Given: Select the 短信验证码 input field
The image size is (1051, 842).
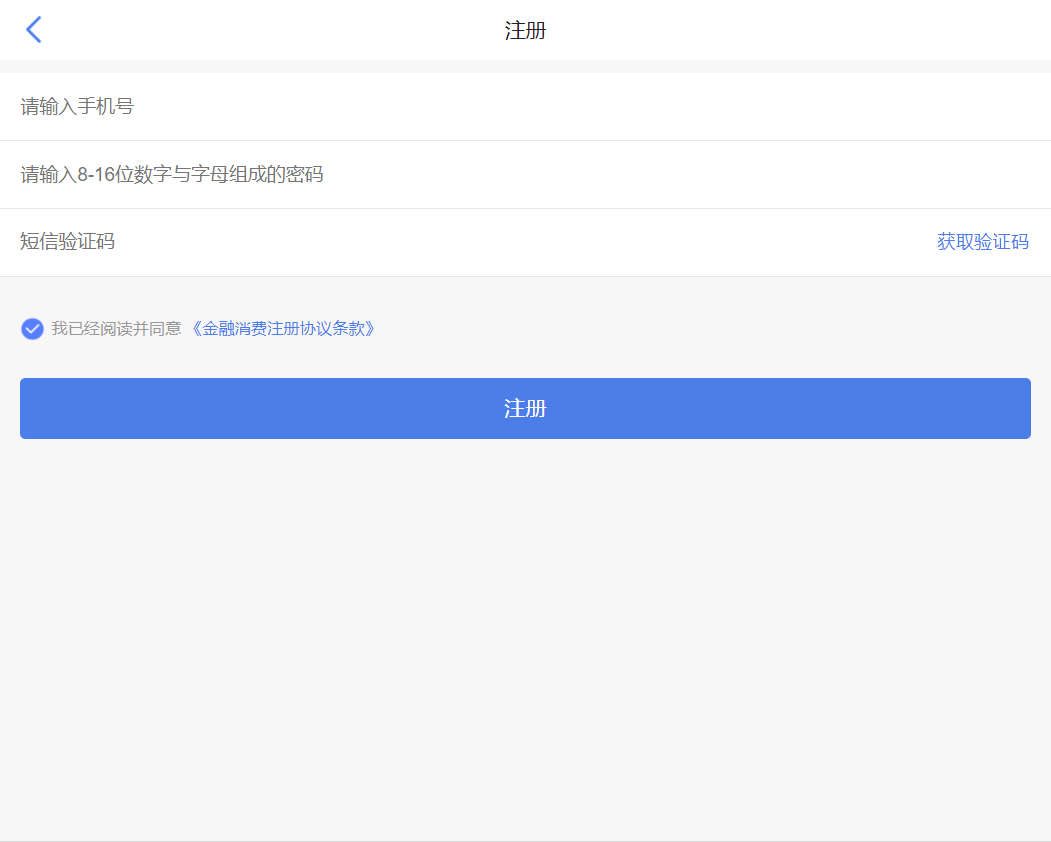Looking at the screenshot, I should coord(400,242).
